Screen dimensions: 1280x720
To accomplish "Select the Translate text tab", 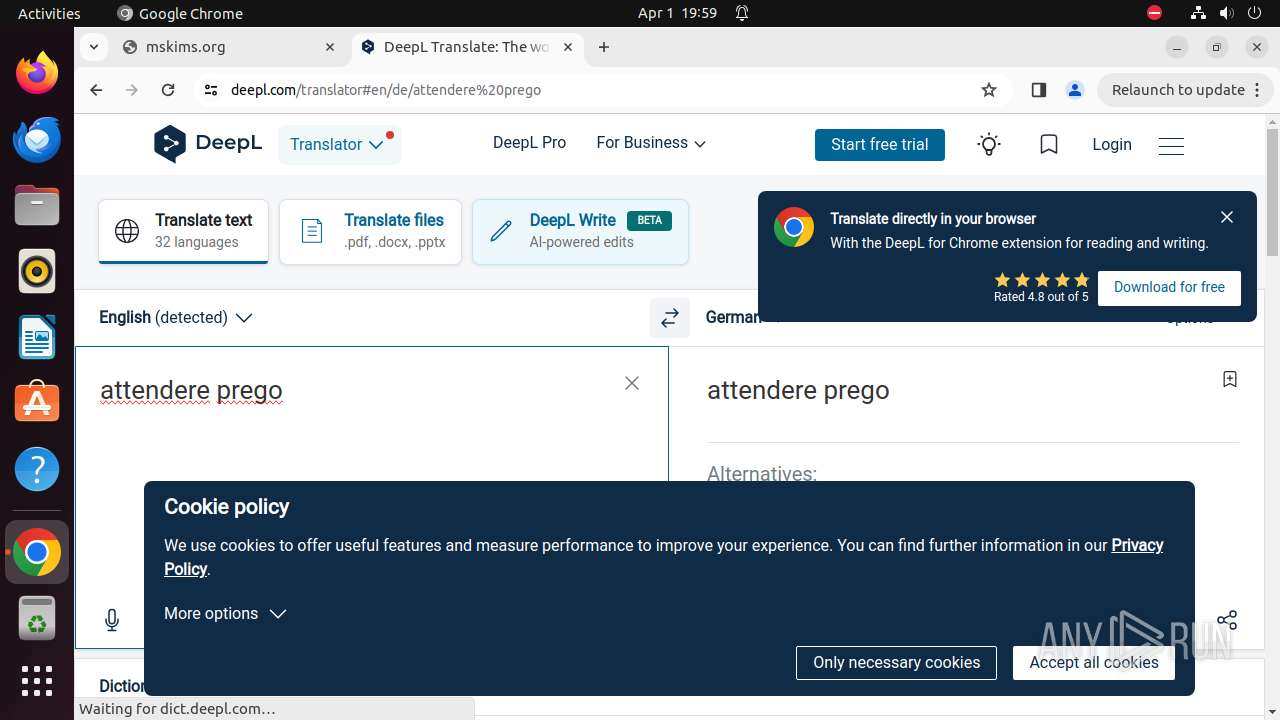I will pyautogui.click(x=183, y=231).
